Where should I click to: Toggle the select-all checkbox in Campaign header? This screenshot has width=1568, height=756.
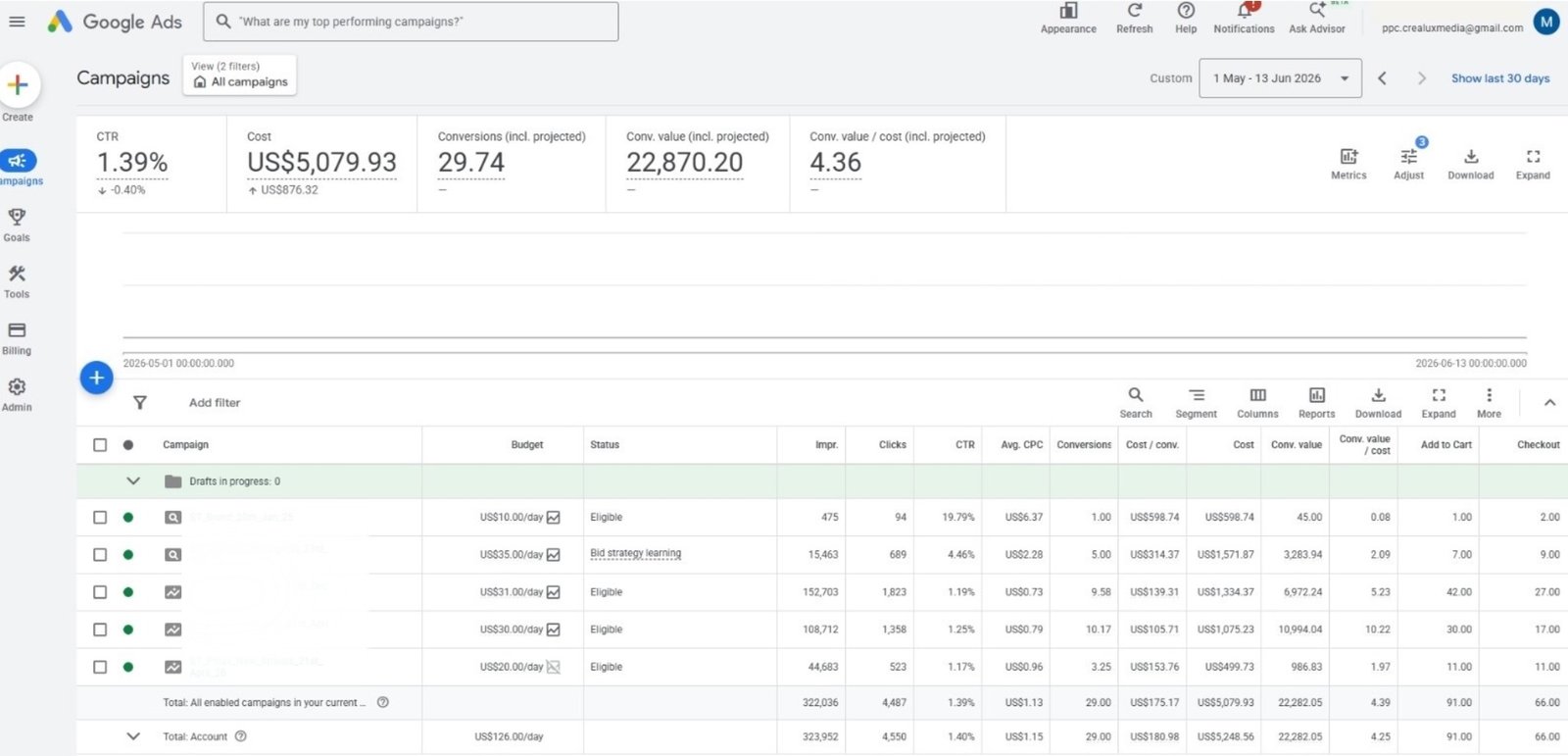(x=100, y=445)
